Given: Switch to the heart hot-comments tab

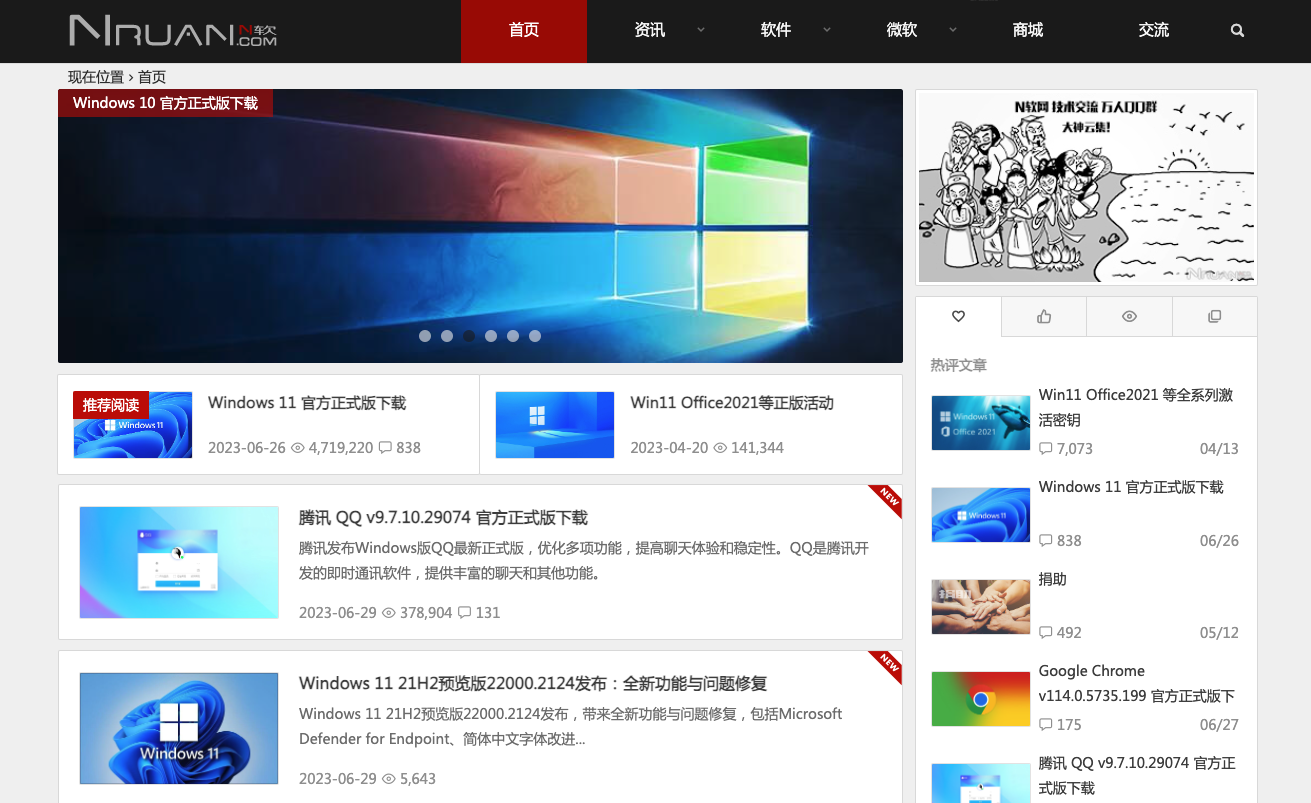Looking at the screenshot, I should [958, 316].
